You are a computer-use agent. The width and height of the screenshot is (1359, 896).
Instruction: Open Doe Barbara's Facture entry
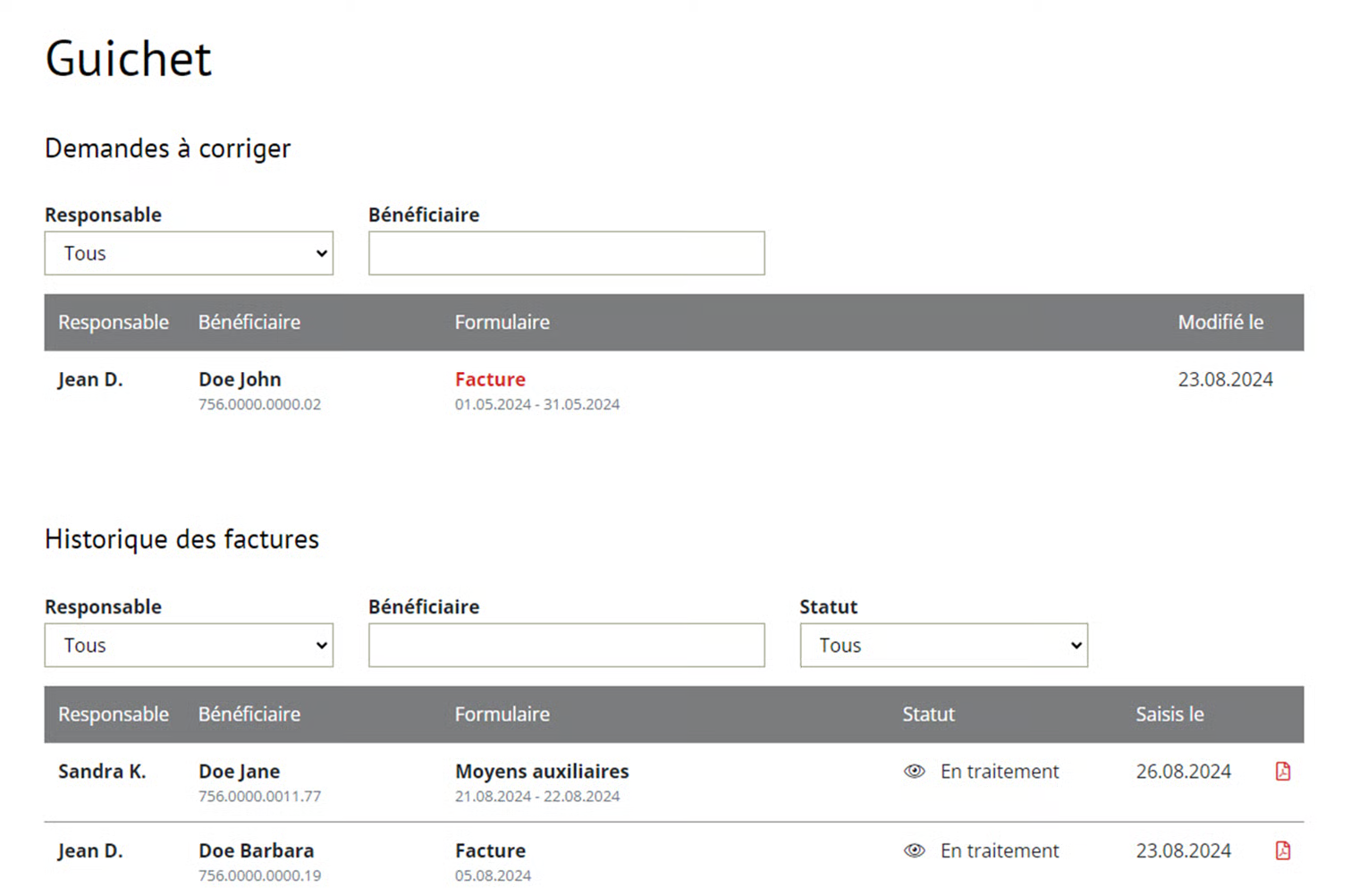(x=490, y=850)
